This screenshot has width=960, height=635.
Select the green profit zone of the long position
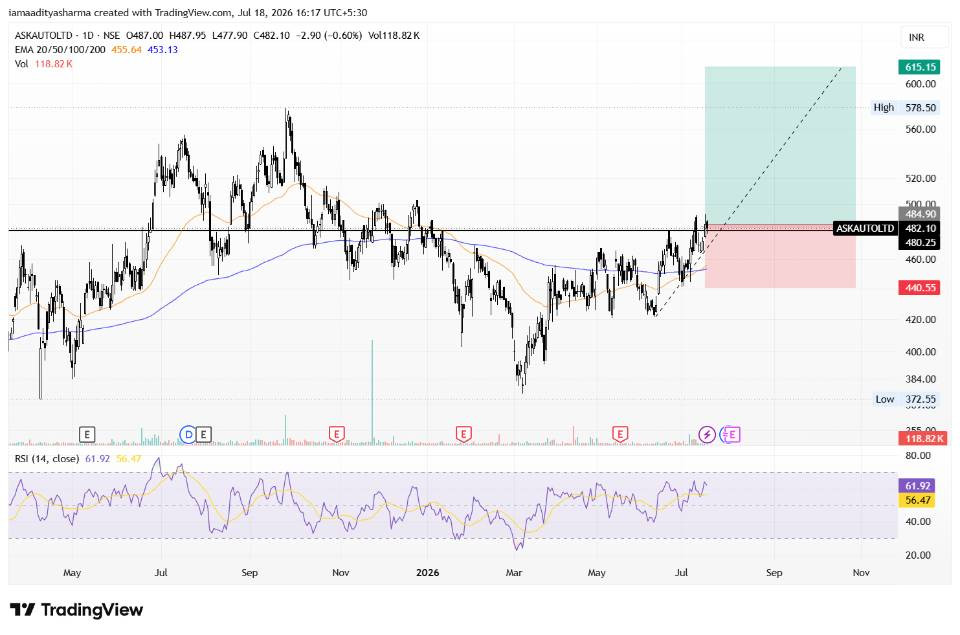(780, 146)
